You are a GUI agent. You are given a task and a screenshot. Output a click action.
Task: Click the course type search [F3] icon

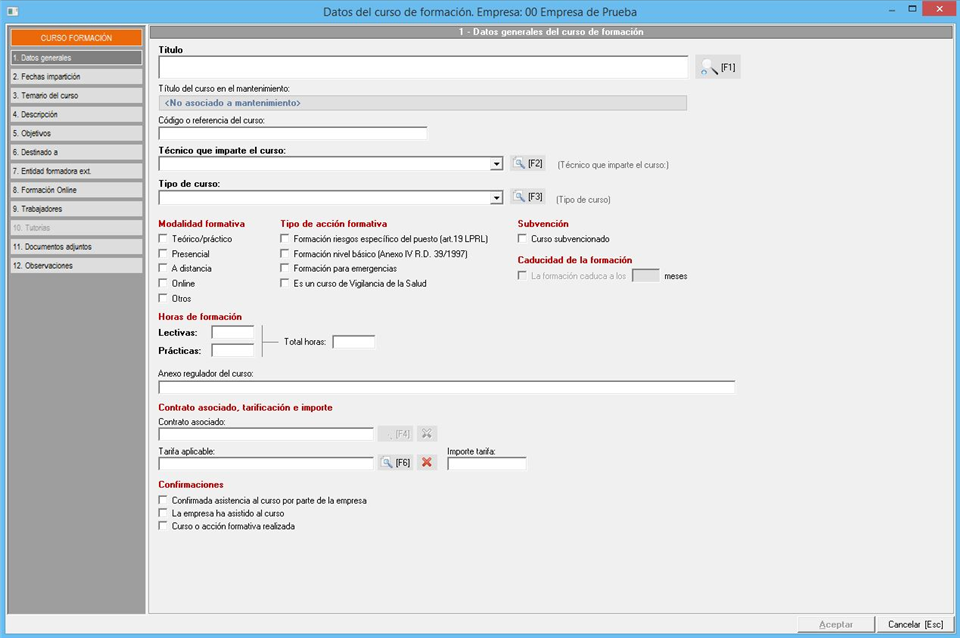[x=519, y=197]
